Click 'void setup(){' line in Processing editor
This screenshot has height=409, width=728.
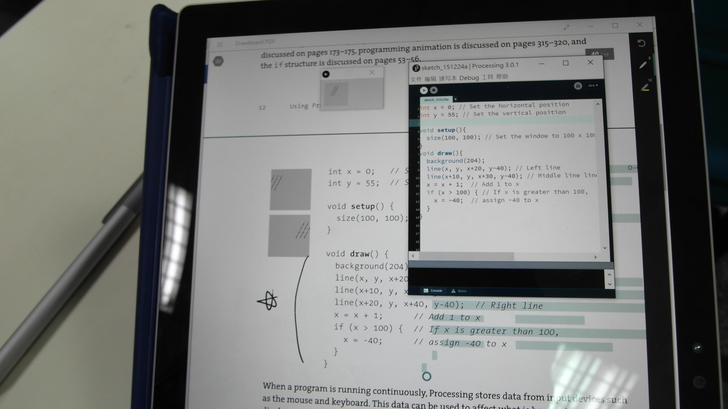pyautogui.click(x=442, y=130)
